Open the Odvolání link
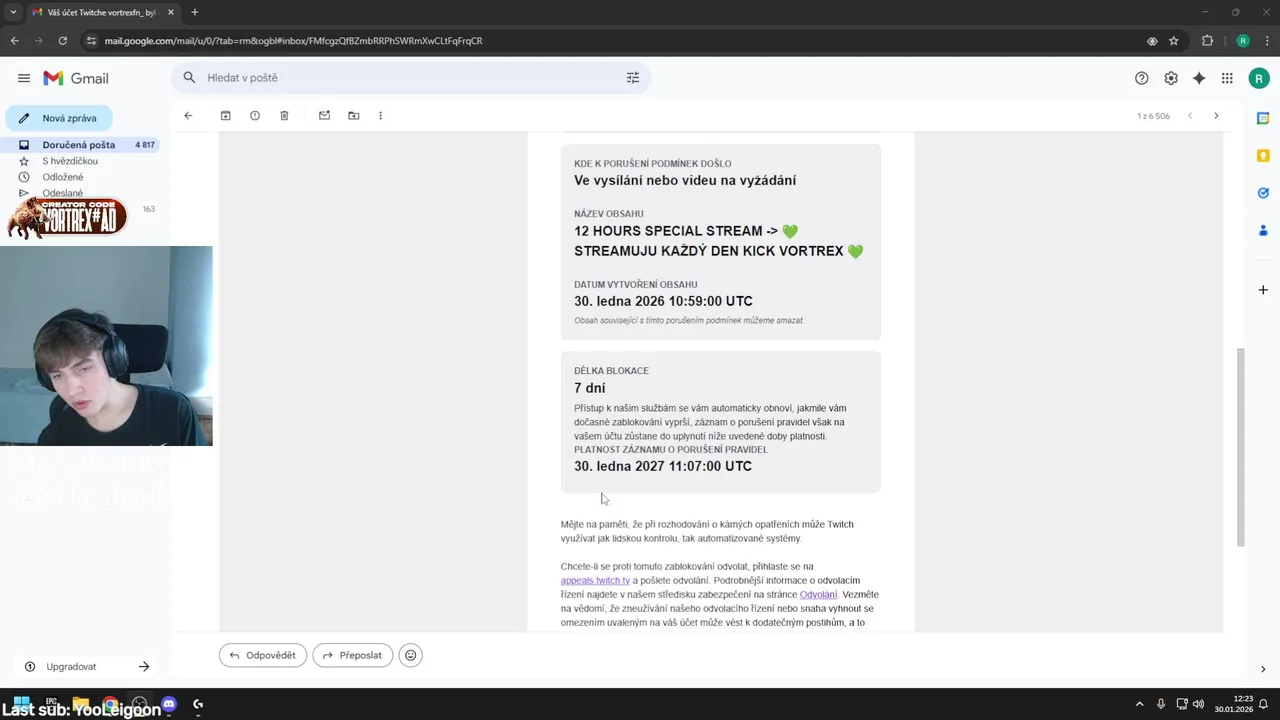Viewport: 1280px width, 720px height. point(818,595)
